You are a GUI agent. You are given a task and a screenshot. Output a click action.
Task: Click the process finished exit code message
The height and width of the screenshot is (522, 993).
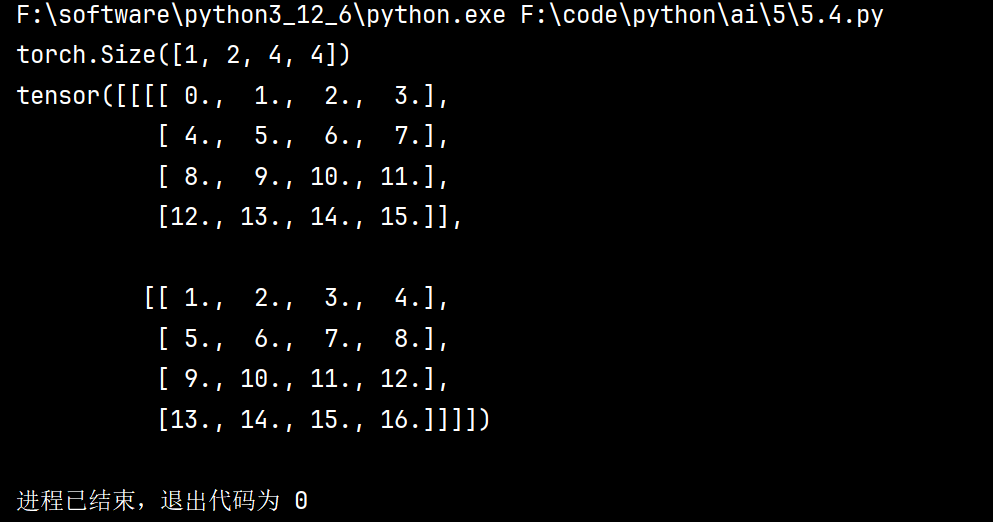(162, 501)
